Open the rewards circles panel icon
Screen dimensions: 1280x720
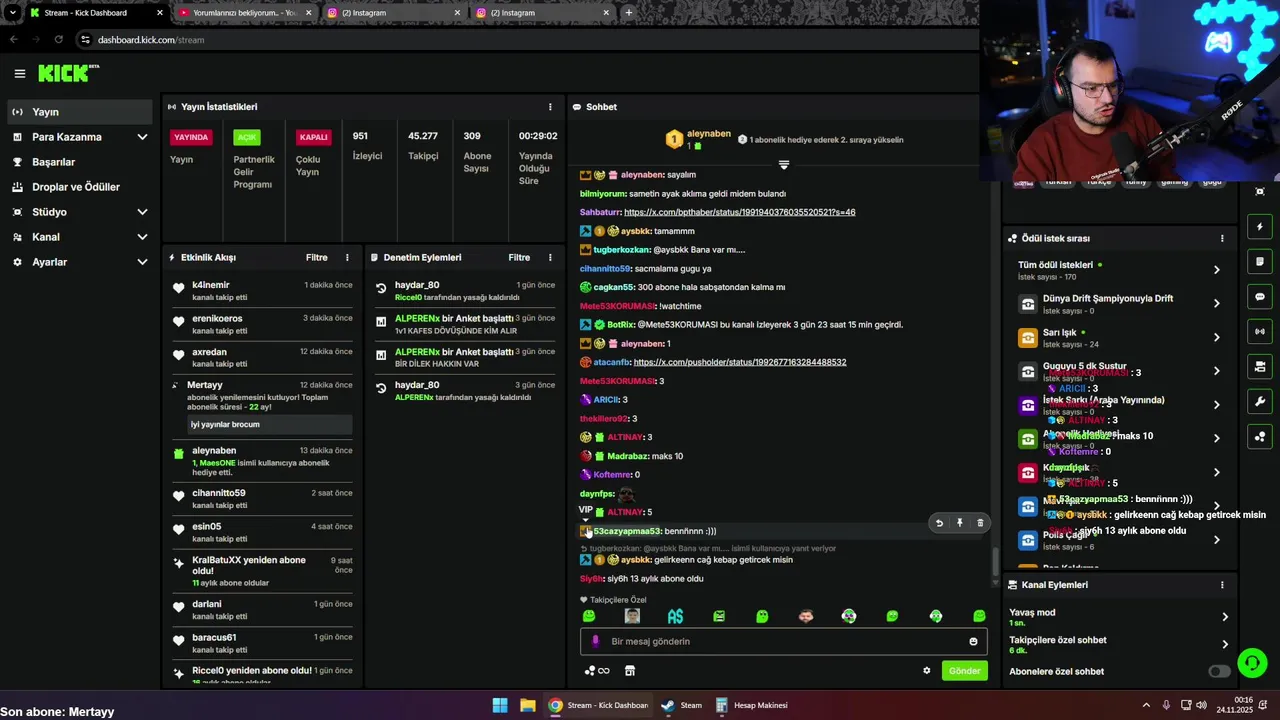[1259, 437]
